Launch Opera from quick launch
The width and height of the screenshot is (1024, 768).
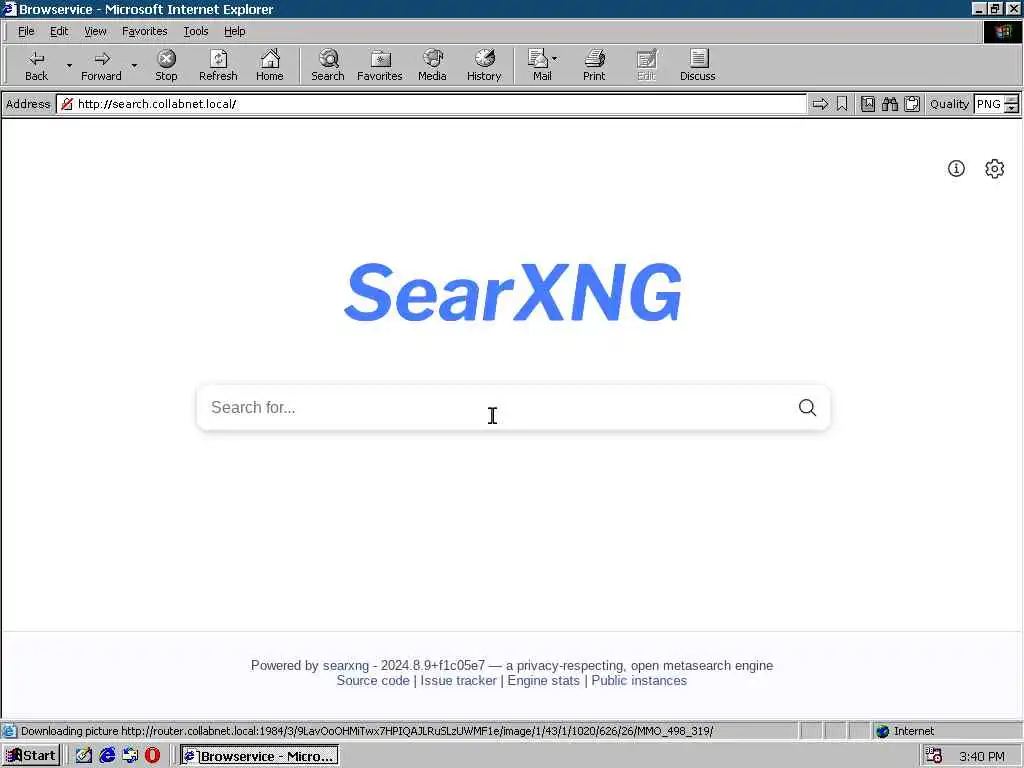[152, 756]
